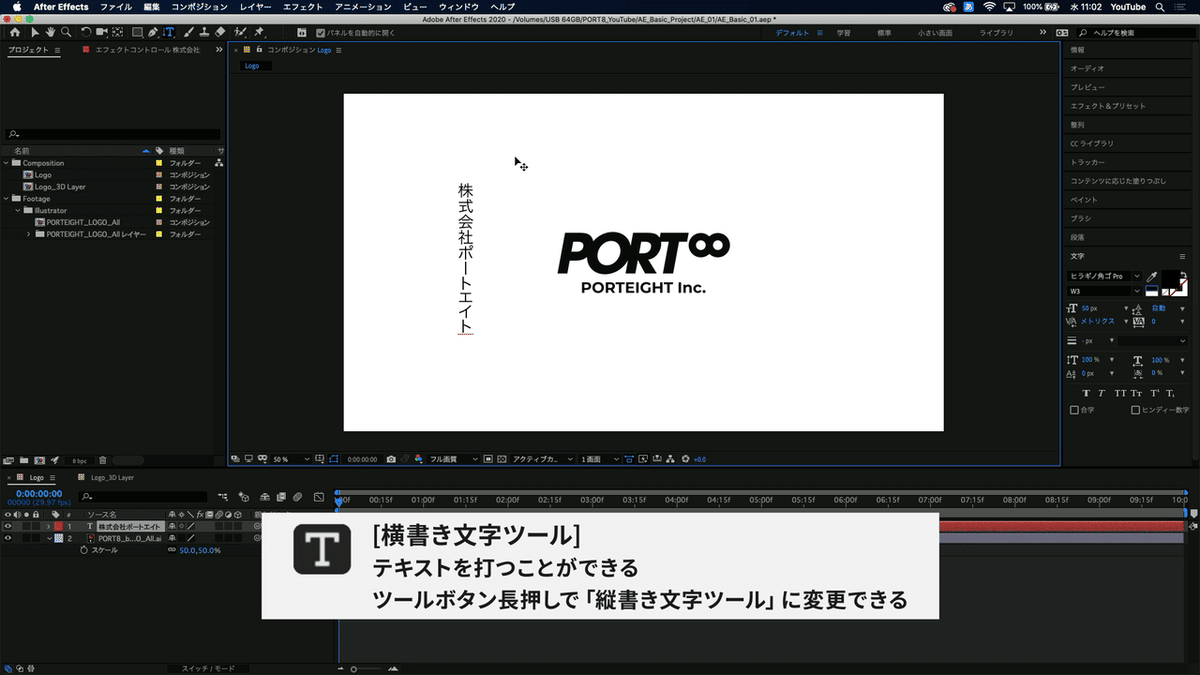Create a new folder in Project panel
The width and height of the screenshot is (1200, 675).
pos(24,460)
